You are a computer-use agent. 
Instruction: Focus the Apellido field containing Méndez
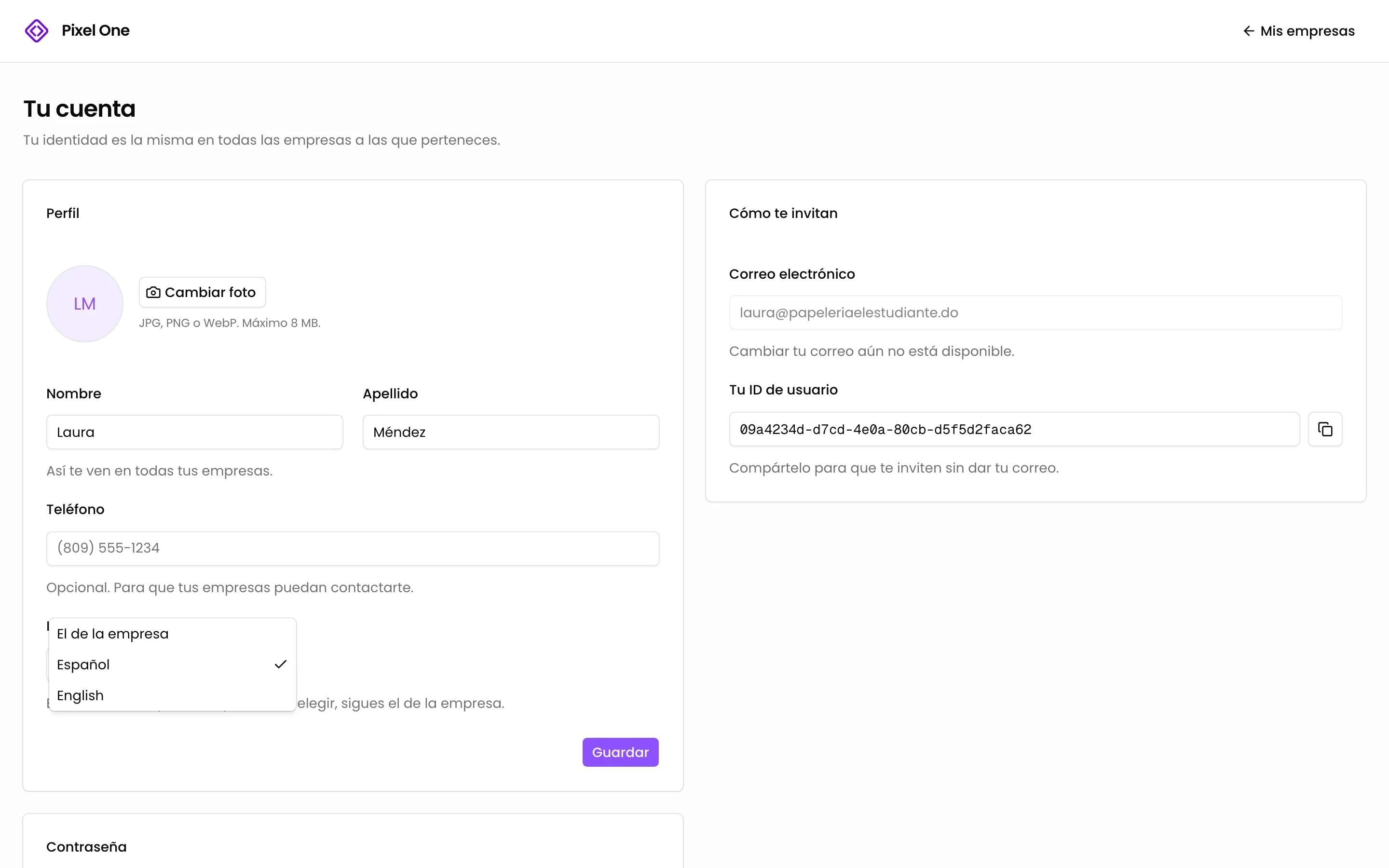pos(511,432)
